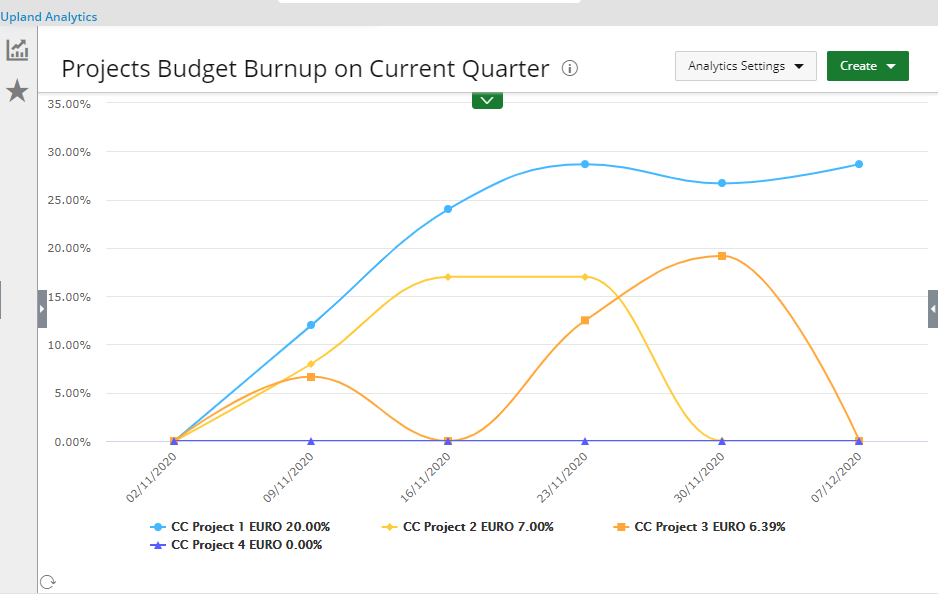
Task: Click CC Project 1 point on 09/11/2020
Action: pos(311,325)
